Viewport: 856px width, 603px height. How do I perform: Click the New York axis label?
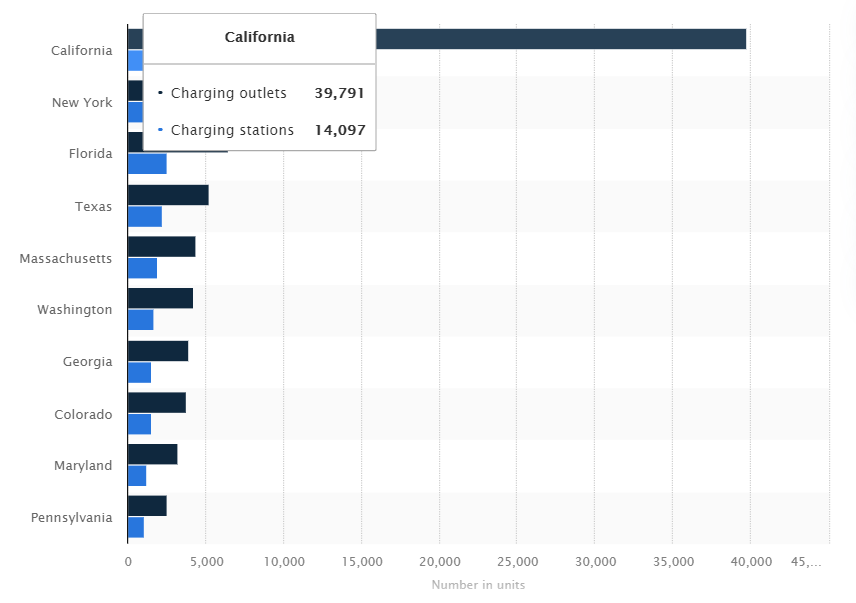[82, 103]
